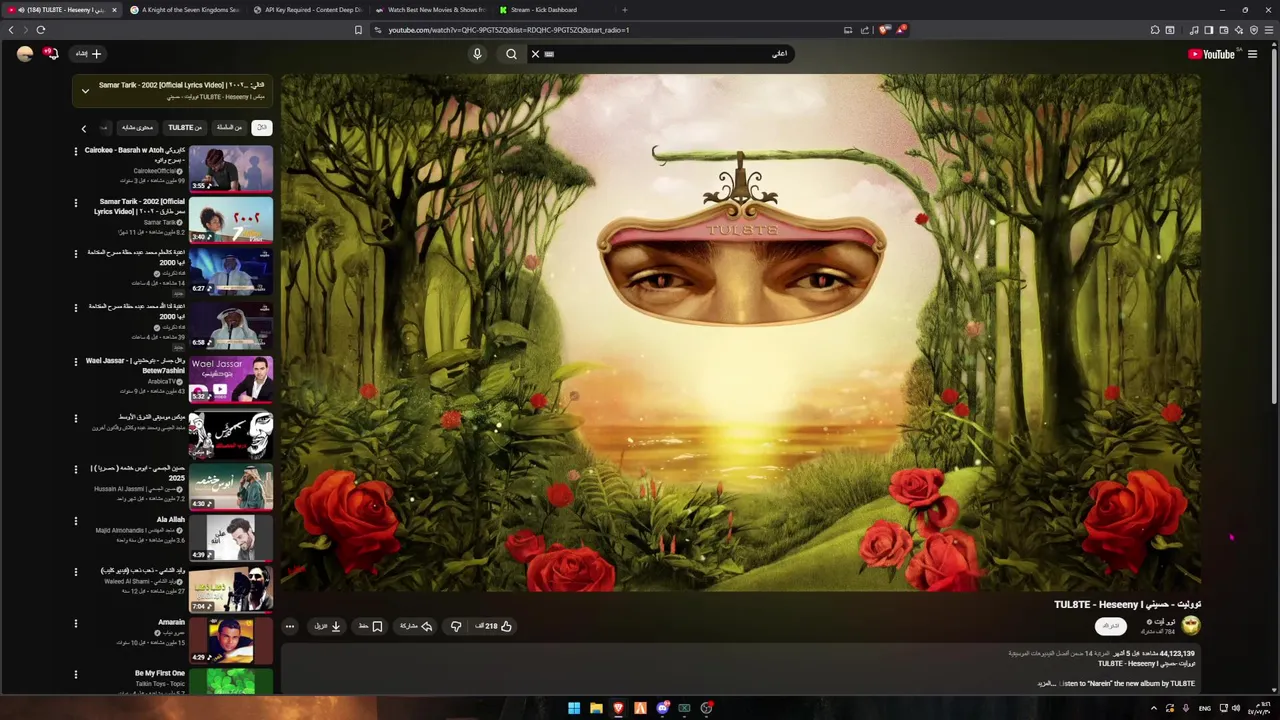
Task: Open Wael Jassar Betew7ashini thumbnail
Action: (x=231, y=379)
